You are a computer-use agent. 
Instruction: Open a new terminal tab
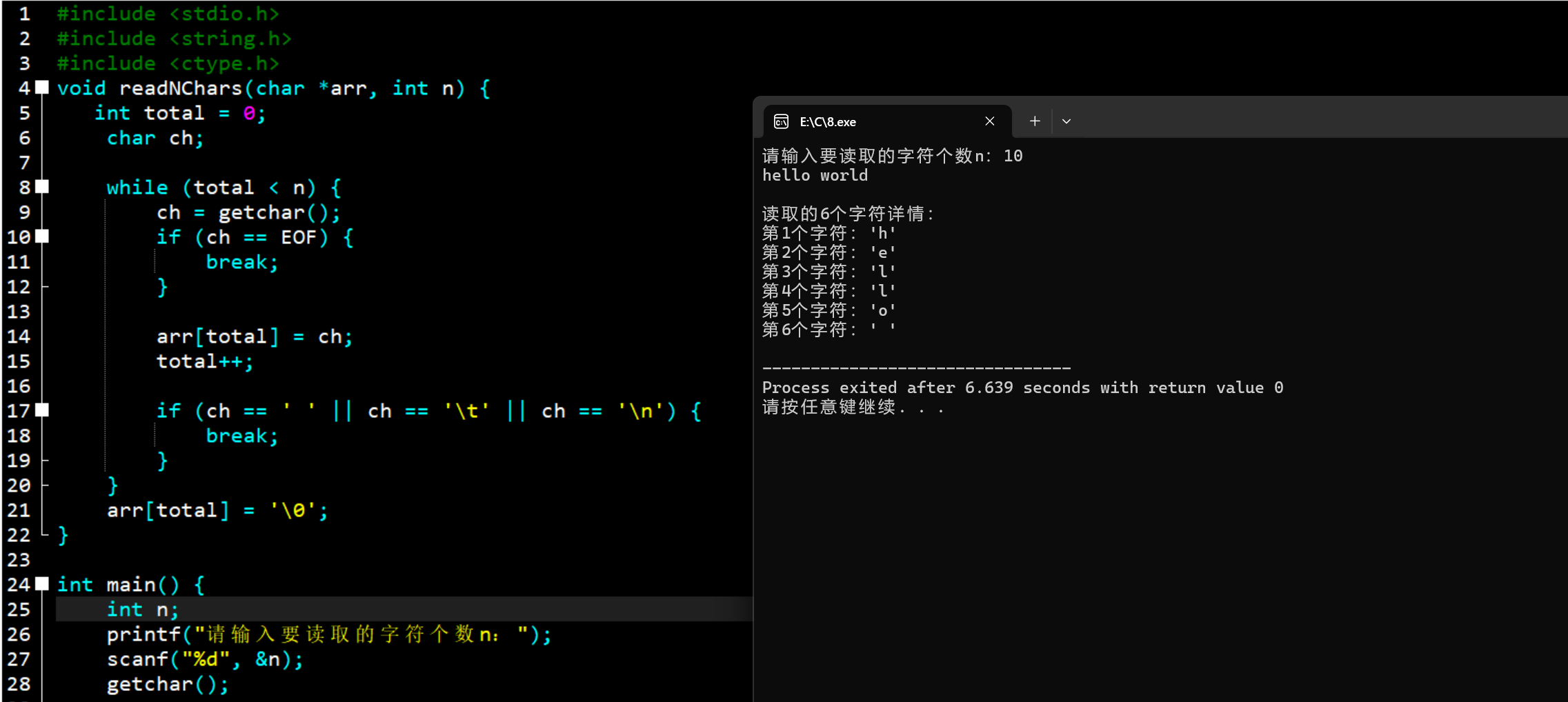click(1034, 121)
